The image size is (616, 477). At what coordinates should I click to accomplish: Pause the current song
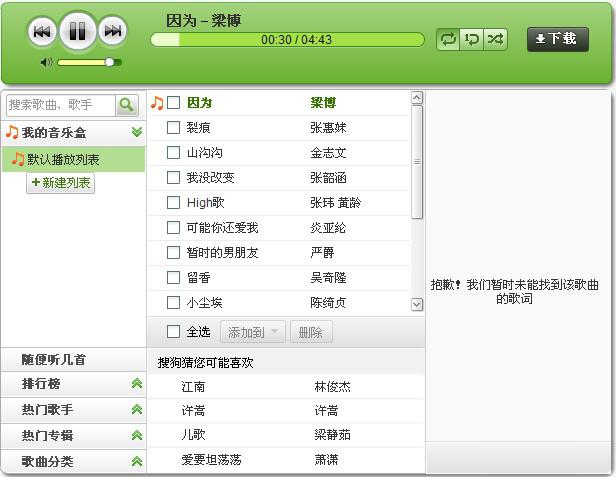pyautogui.click(x=77, y=31)
